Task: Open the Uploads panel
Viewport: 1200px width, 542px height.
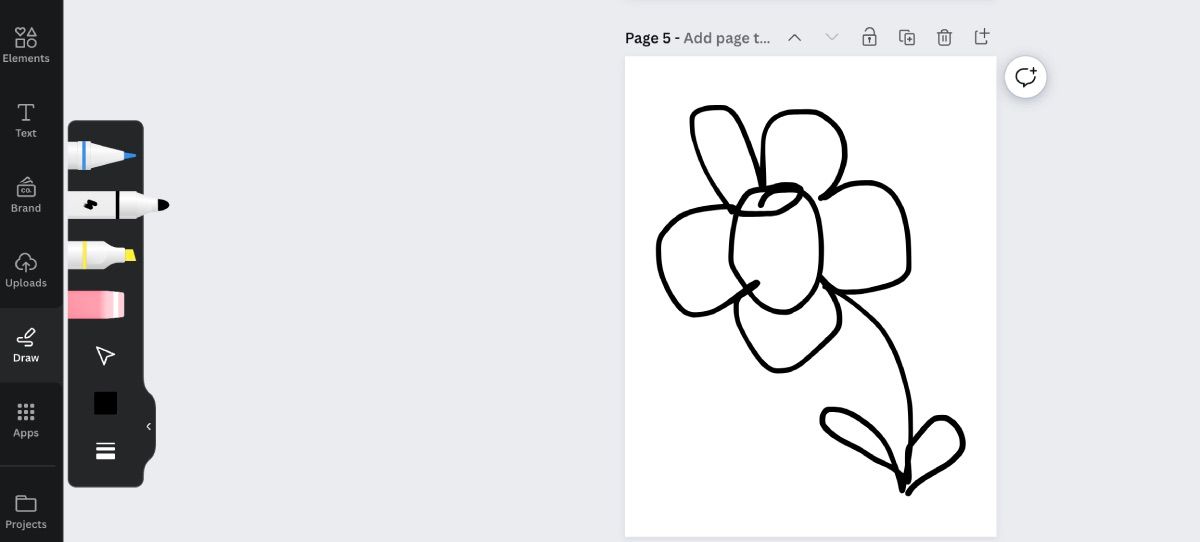Action: (26, 270)
